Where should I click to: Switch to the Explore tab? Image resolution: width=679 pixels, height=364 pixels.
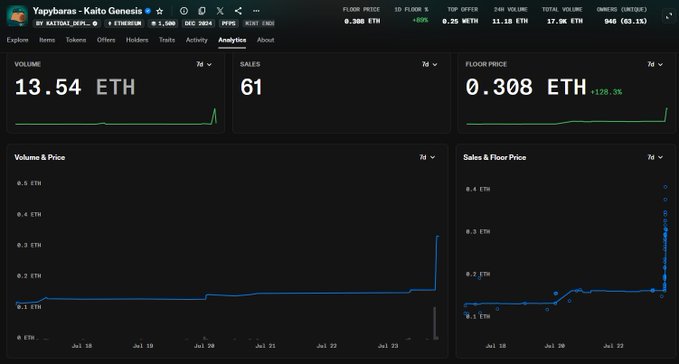coord(17,40)
